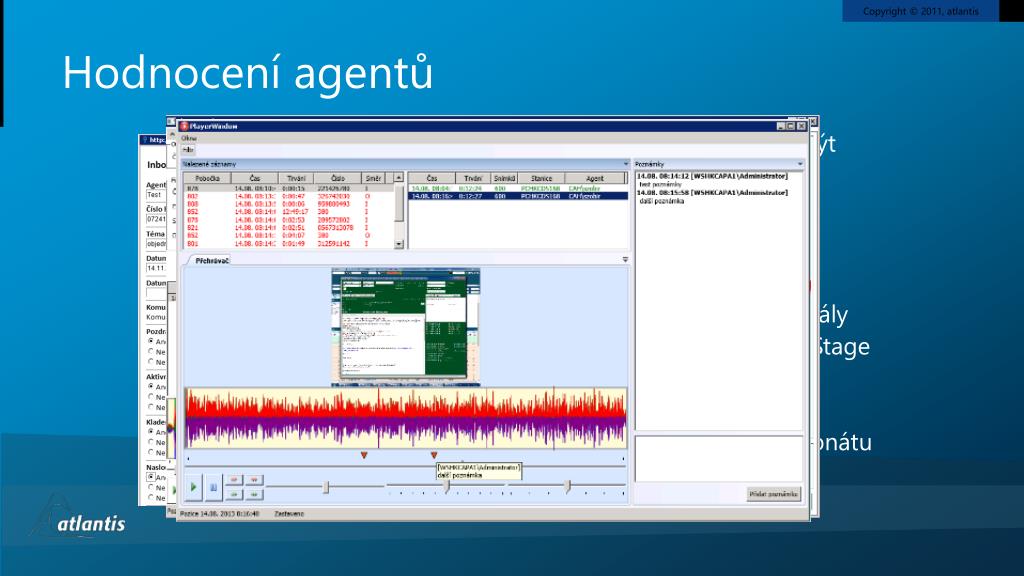This screenshot has height=576, width=1024.
Task: Select the record with duration 0:00:47
Action: (288, 196)
